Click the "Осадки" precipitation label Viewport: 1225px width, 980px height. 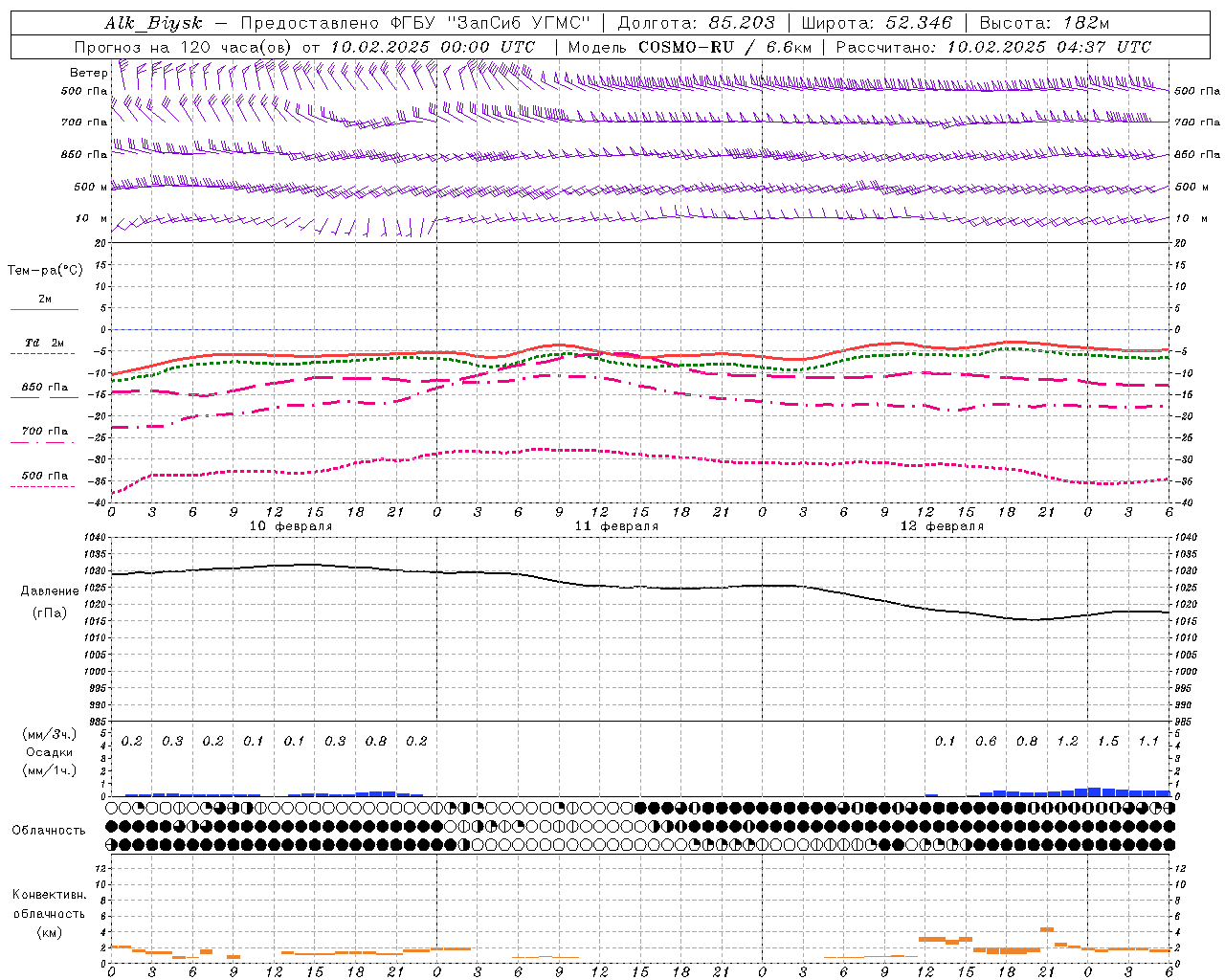pyautogui.click(x=50, y=752)
